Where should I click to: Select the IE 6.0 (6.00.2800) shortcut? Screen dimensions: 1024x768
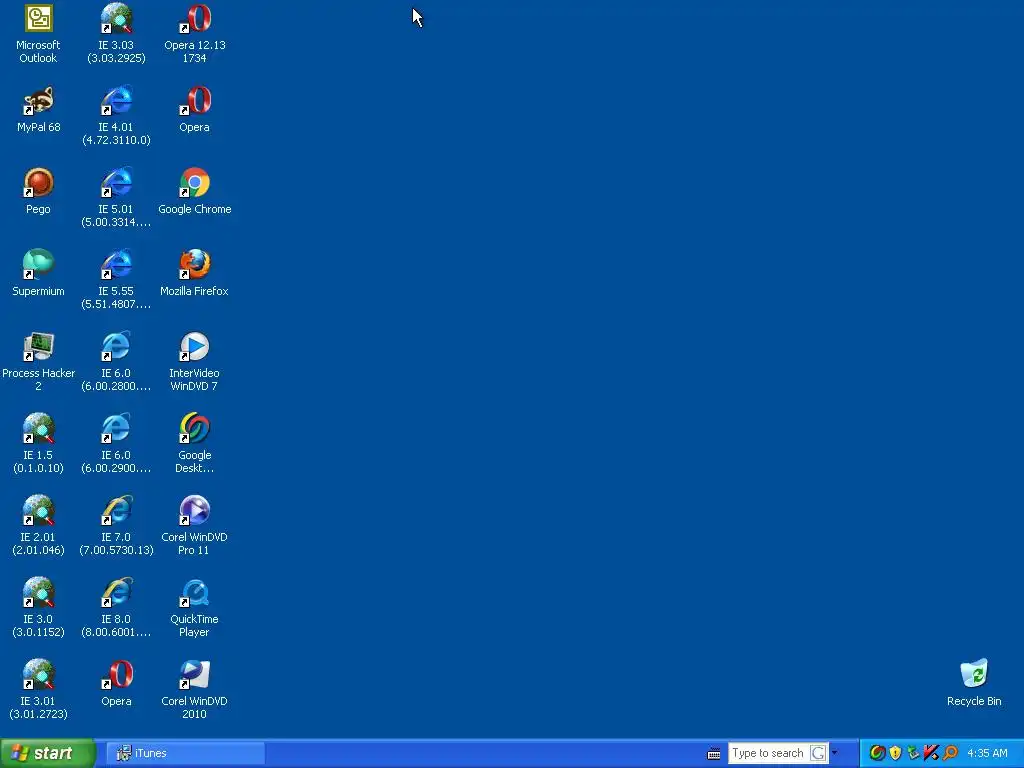point(116,346)
